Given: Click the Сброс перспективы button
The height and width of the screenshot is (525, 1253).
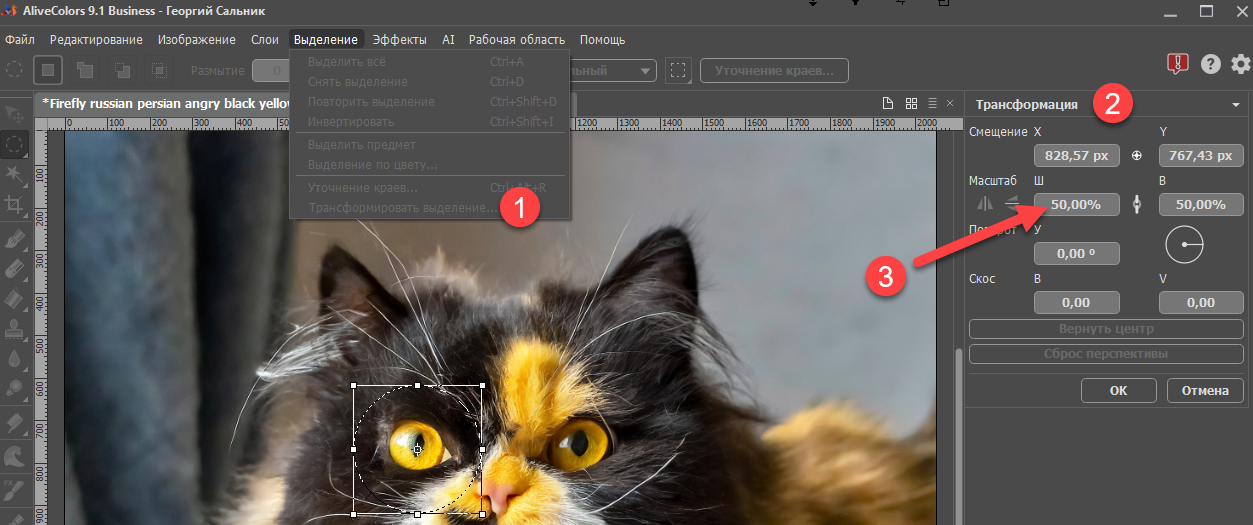Looking at the screenshot, I should pos(1106,353).
